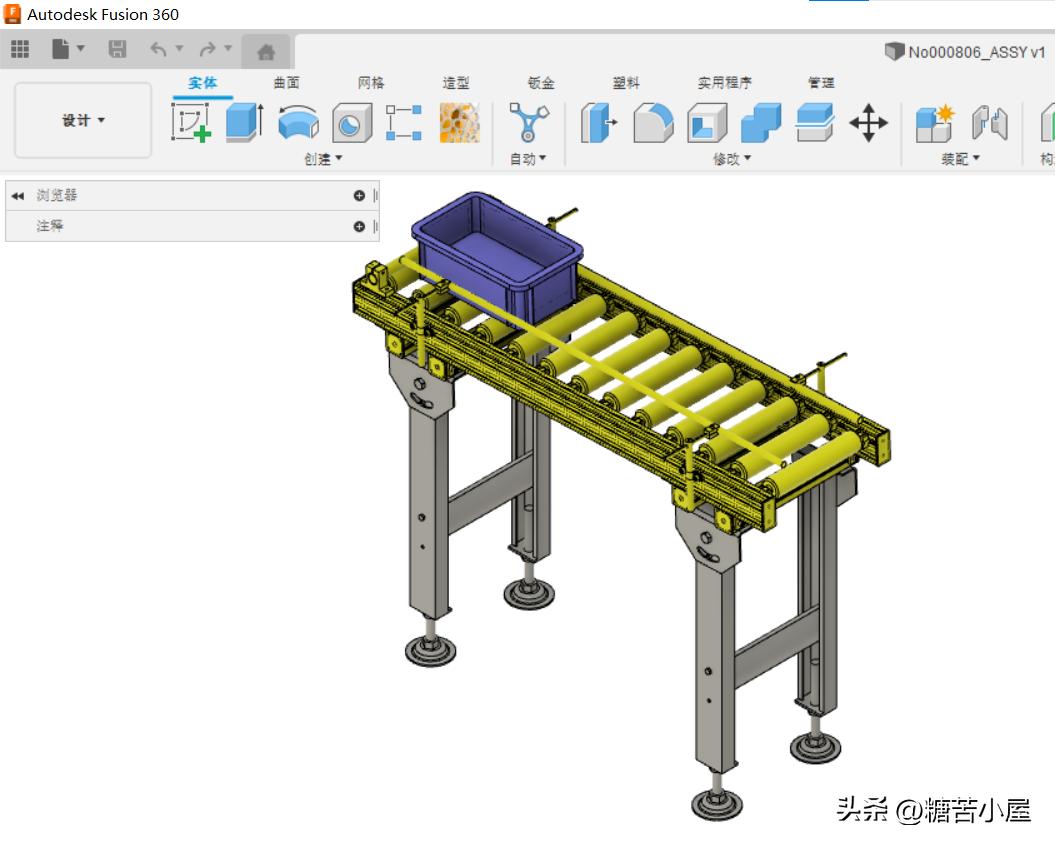Select the Hole tool
The height and width of the screenshot is (847, 1055).
(x=352, y=122)
